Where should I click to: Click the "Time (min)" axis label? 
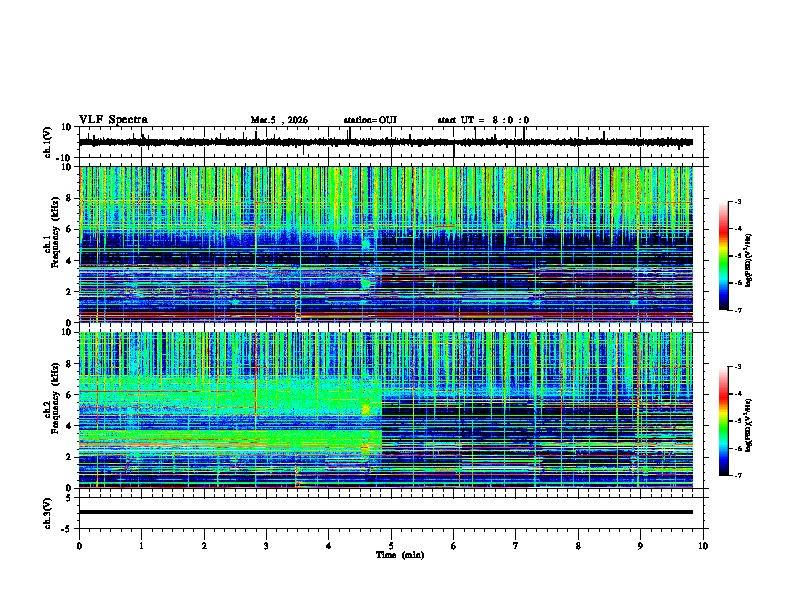tap(400, 555)
